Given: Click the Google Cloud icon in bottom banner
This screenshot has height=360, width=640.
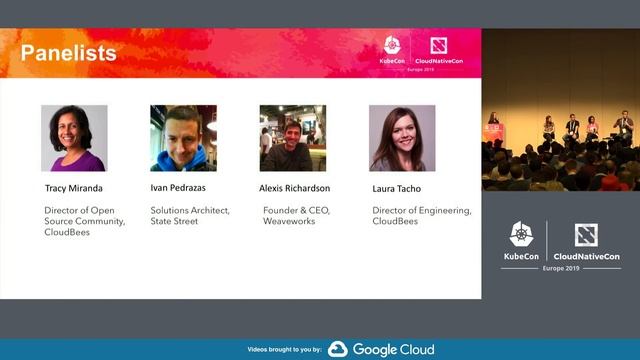Looking at the screenshot, I should coord(338,349).
